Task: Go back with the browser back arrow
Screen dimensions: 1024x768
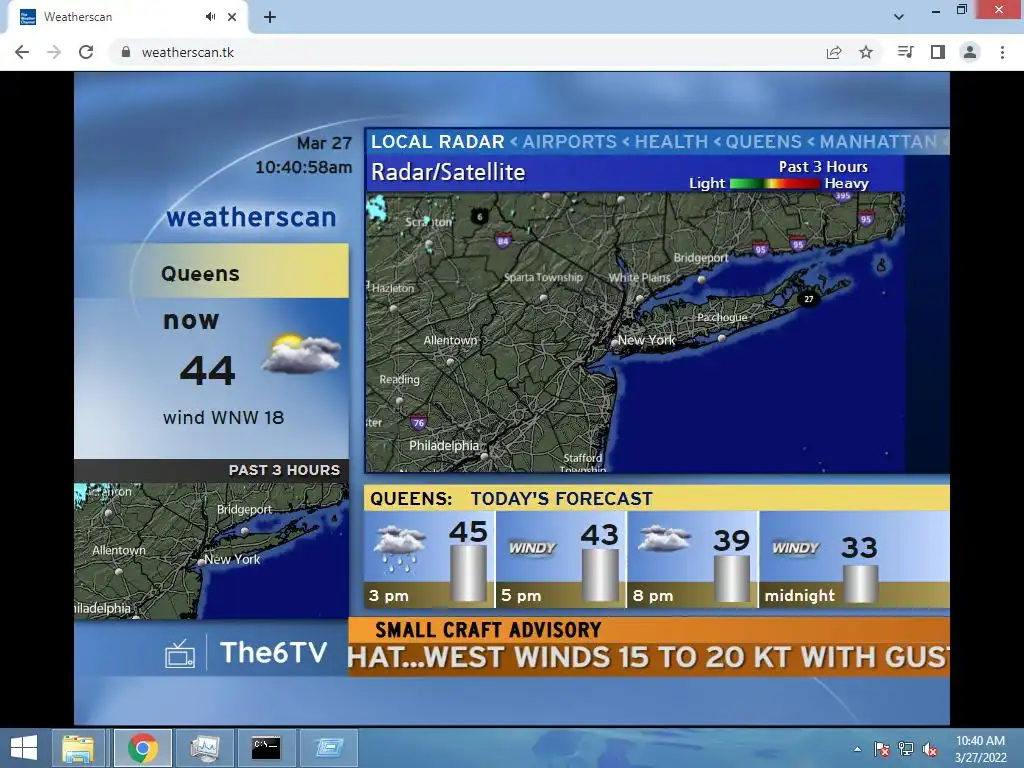Action: tap(22, 52)
